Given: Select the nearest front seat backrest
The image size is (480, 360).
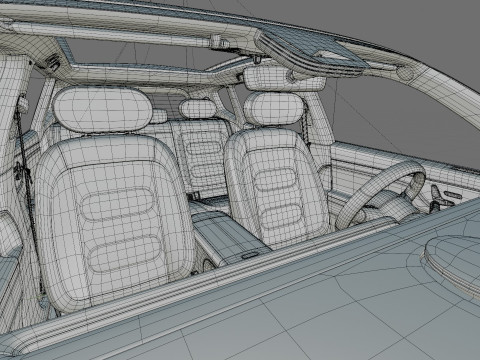Looking at the screenshot, I should (x=115, y=223).
